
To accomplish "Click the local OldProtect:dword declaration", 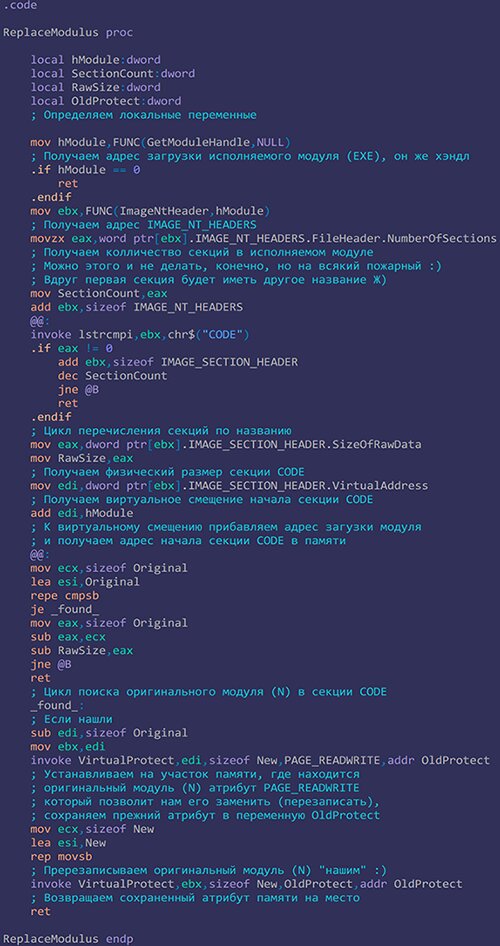I will click(106, 101).
